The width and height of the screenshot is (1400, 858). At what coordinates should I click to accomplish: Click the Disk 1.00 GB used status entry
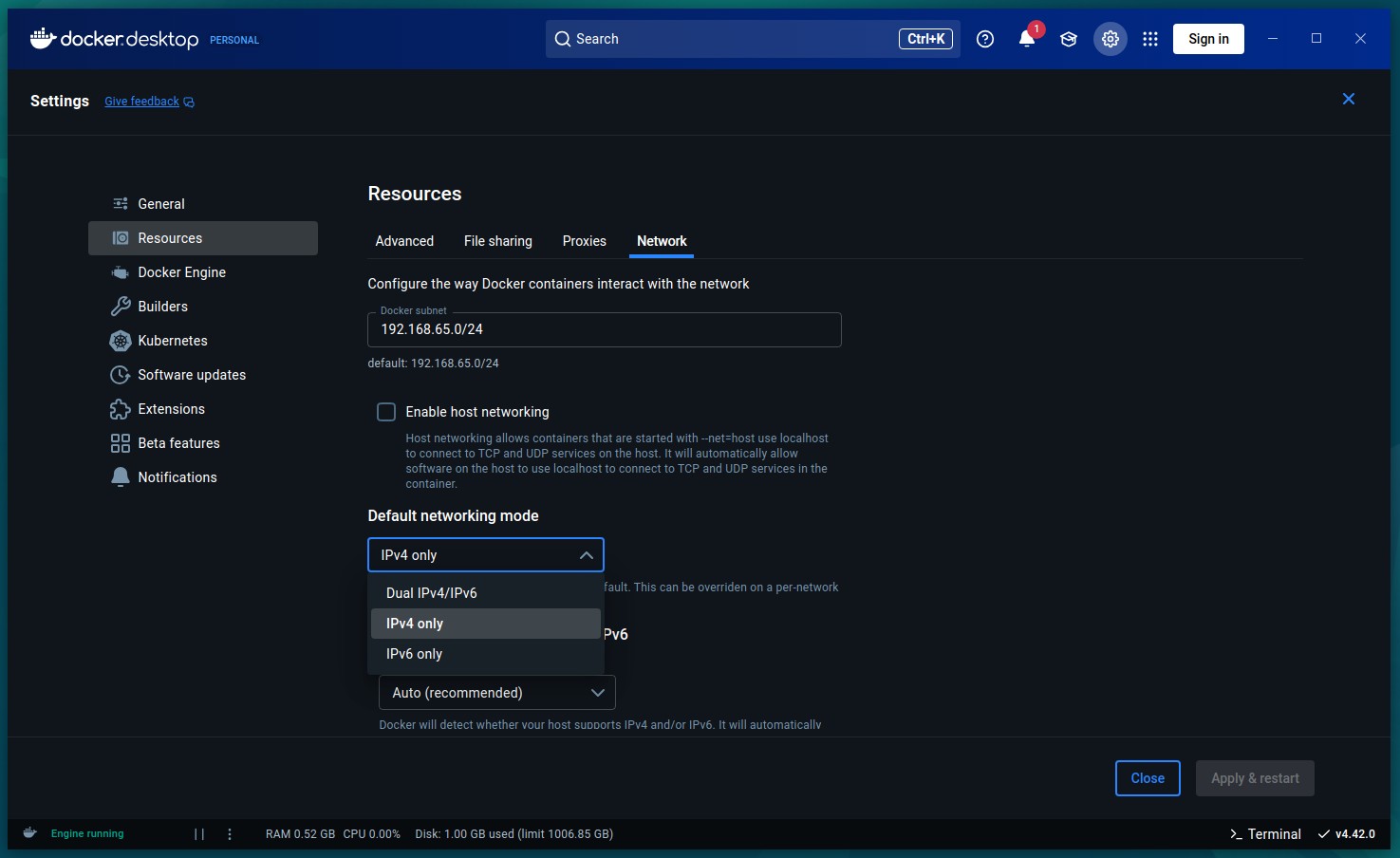point(513,834)
